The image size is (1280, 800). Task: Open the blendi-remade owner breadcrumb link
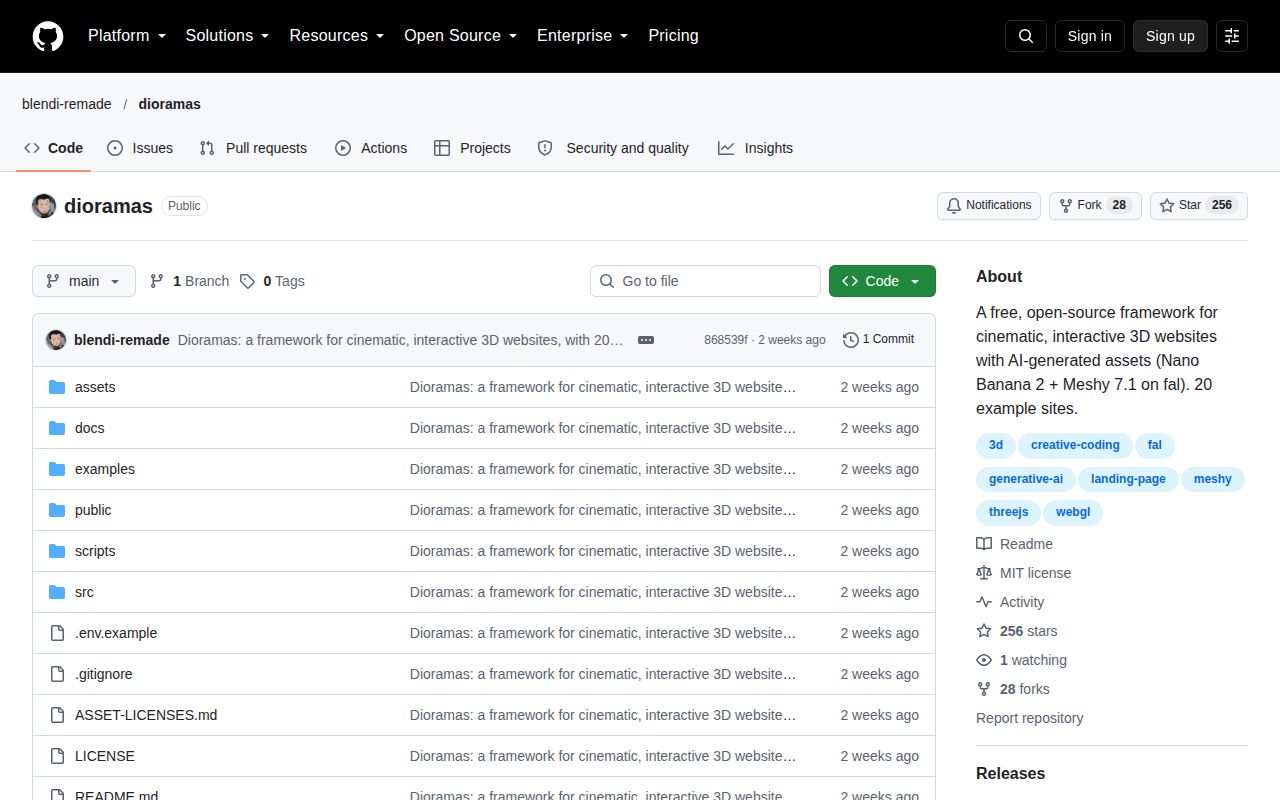67,104
